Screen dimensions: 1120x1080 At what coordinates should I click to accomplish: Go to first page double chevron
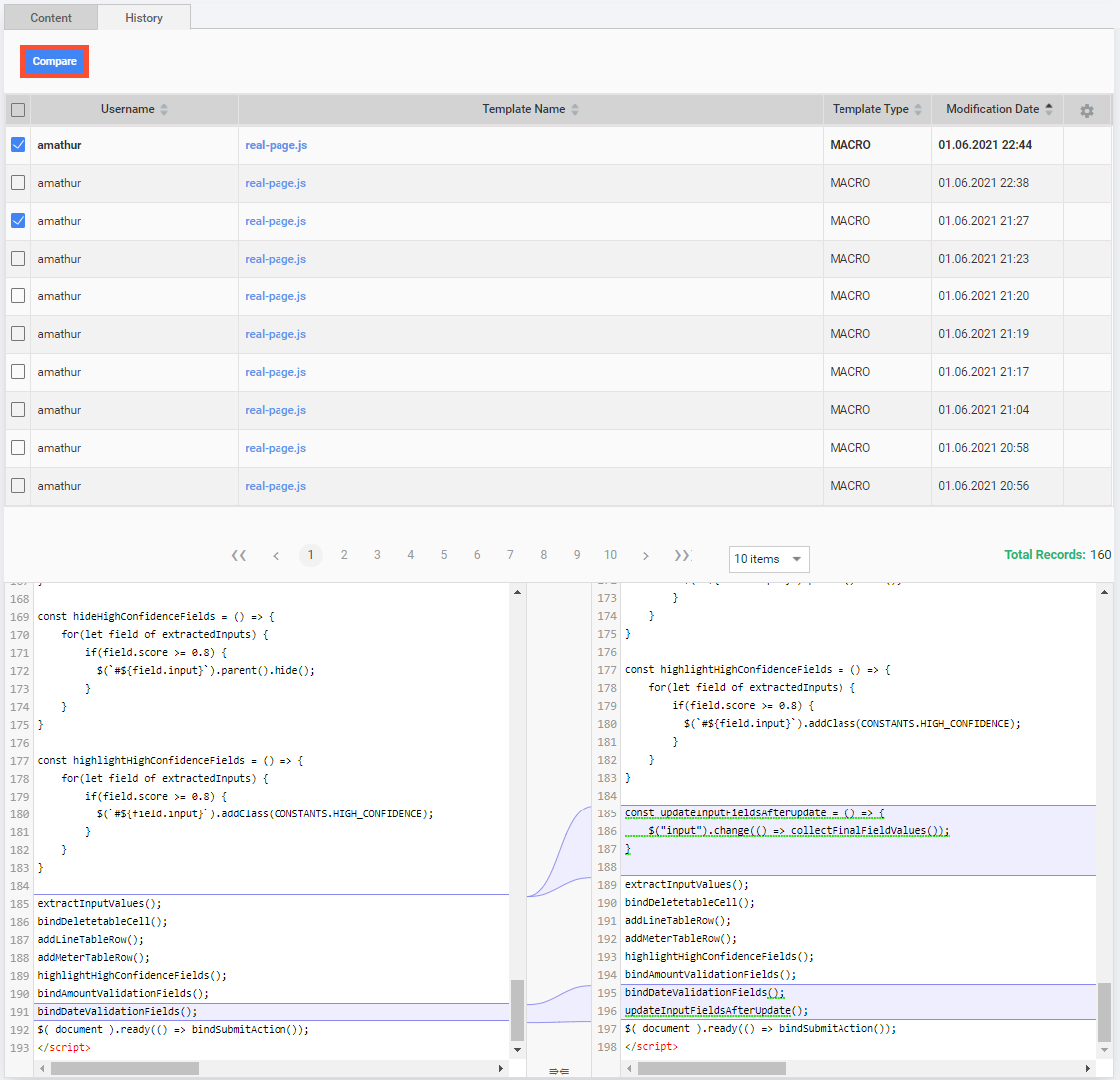point(239,555)
